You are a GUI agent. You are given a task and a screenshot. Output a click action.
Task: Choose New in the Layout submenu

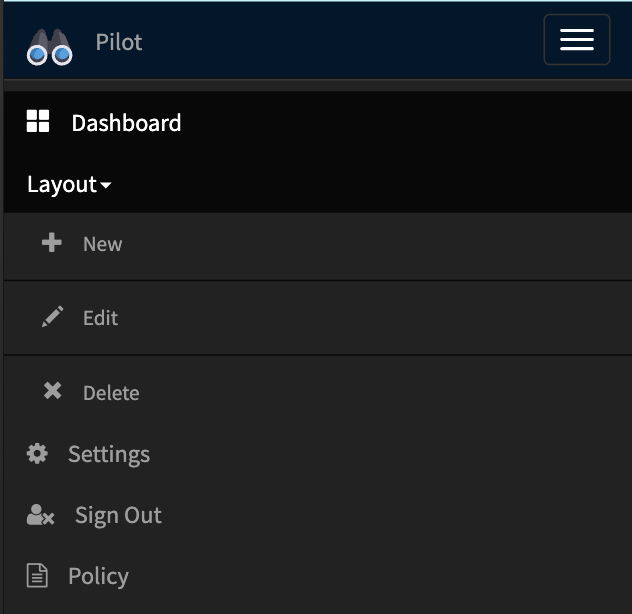102,244
